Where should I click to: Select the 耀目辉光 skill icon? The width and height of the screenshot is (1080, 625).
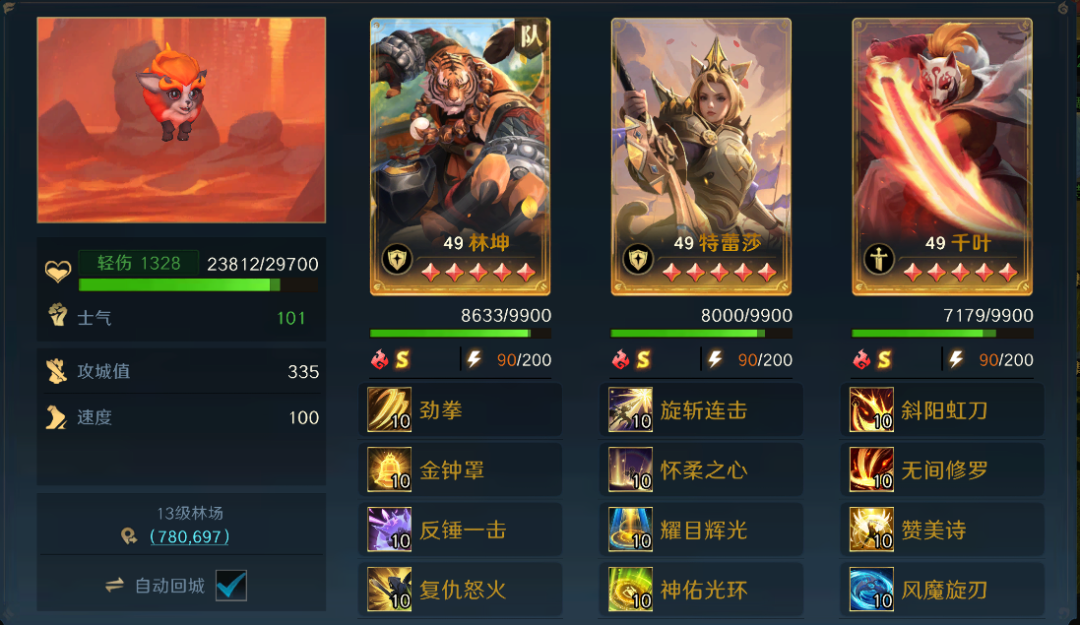tap(630, 530)
